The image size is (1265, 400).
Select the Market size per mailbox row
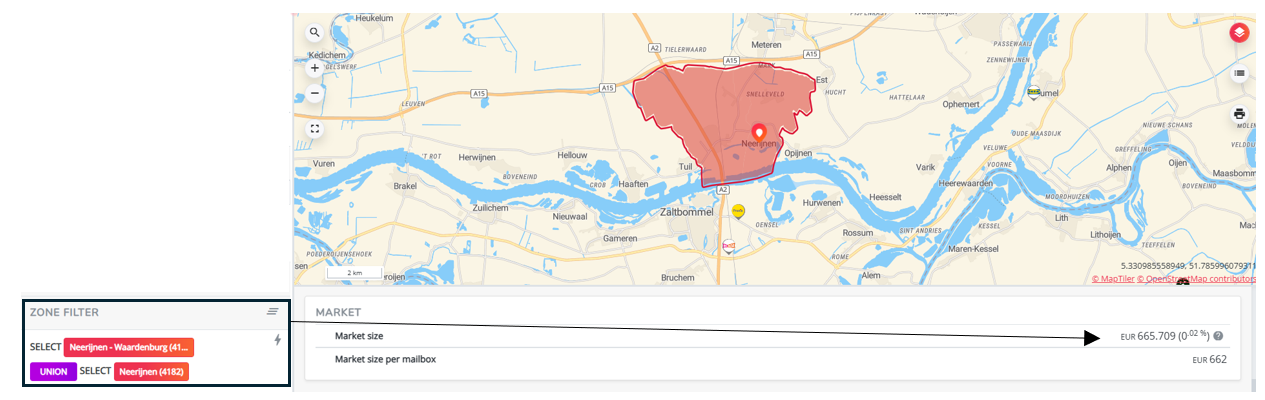point(771,359)
